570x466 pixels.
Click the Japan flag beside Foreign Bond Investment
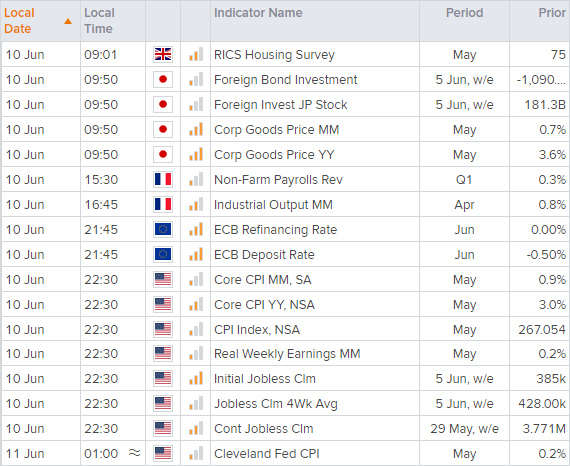[x=163, y=80]
